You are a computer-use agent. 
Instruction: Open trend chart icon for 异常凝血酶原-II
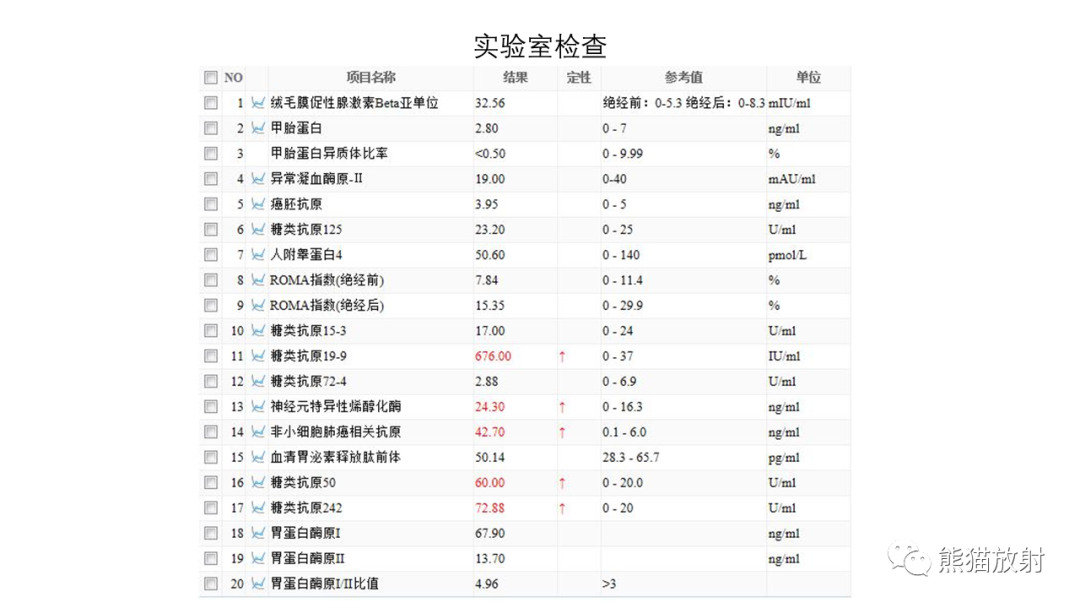coord(258,179)
